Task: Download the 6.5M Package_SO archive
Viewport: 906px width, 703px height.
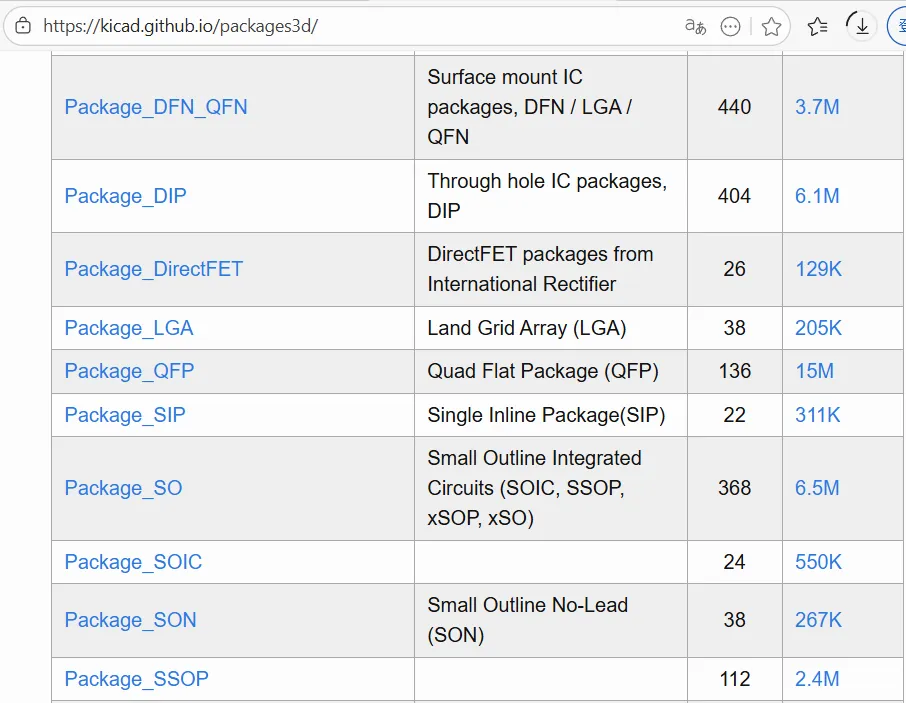Action: click(817, 488)
